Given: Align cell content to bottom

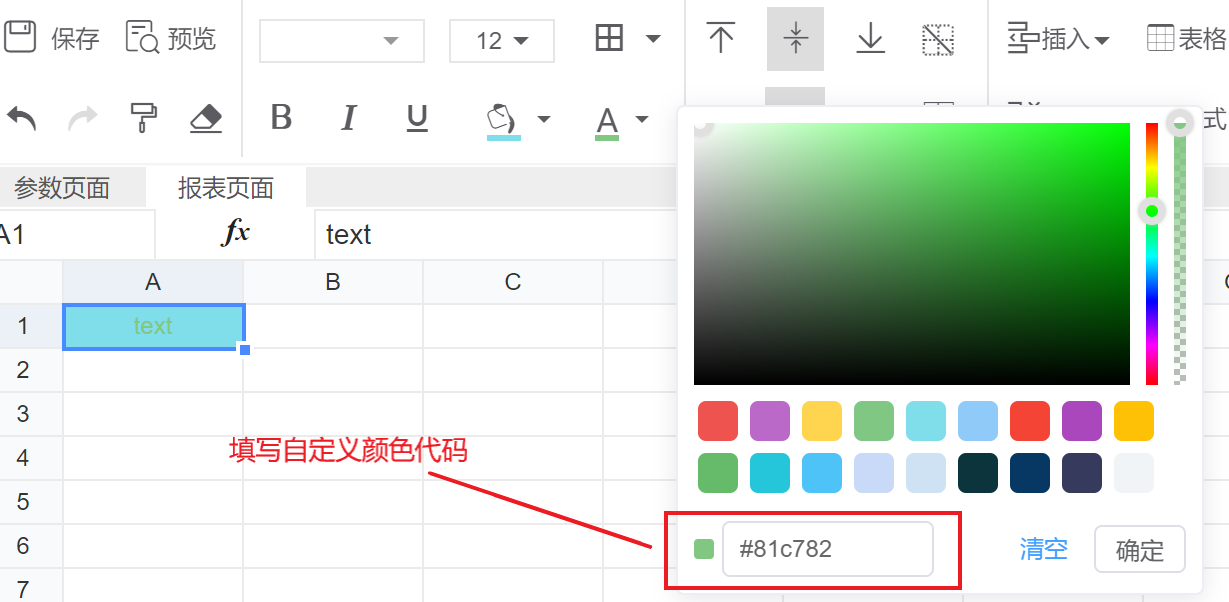Looking at the screenshot, I should point(871,38).
